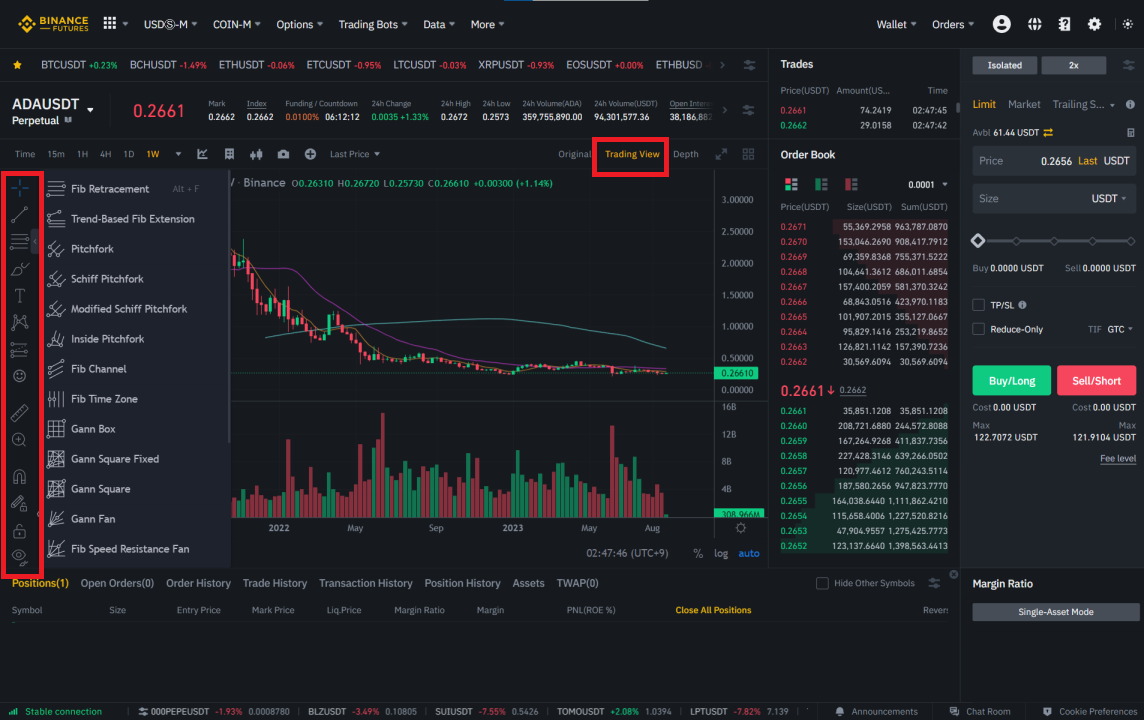Click the Sell/Short button
1144x720 pixels.
coord(1096,380)
